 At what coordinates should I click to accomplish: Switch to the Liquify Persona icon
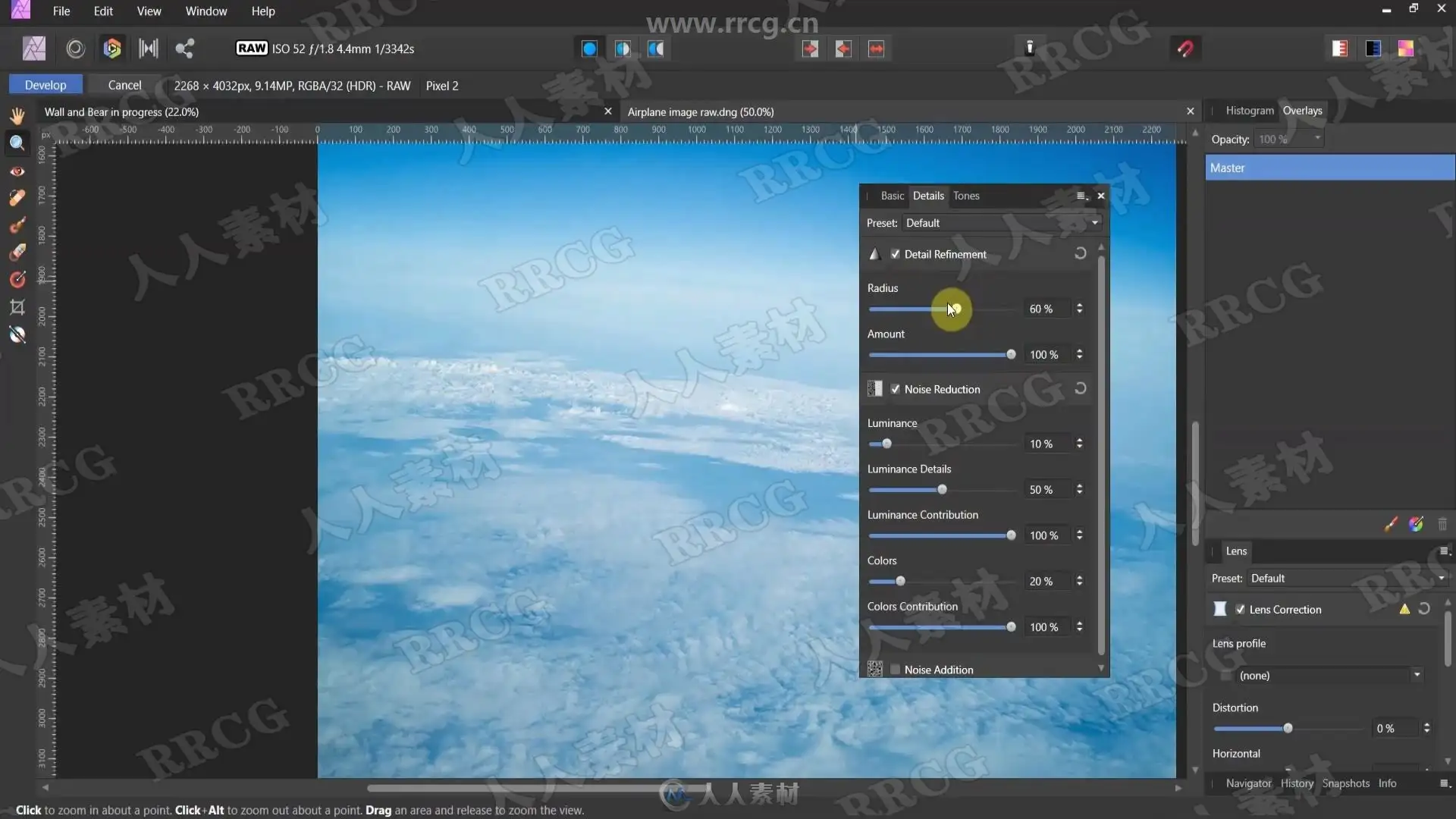pos(75,49)
